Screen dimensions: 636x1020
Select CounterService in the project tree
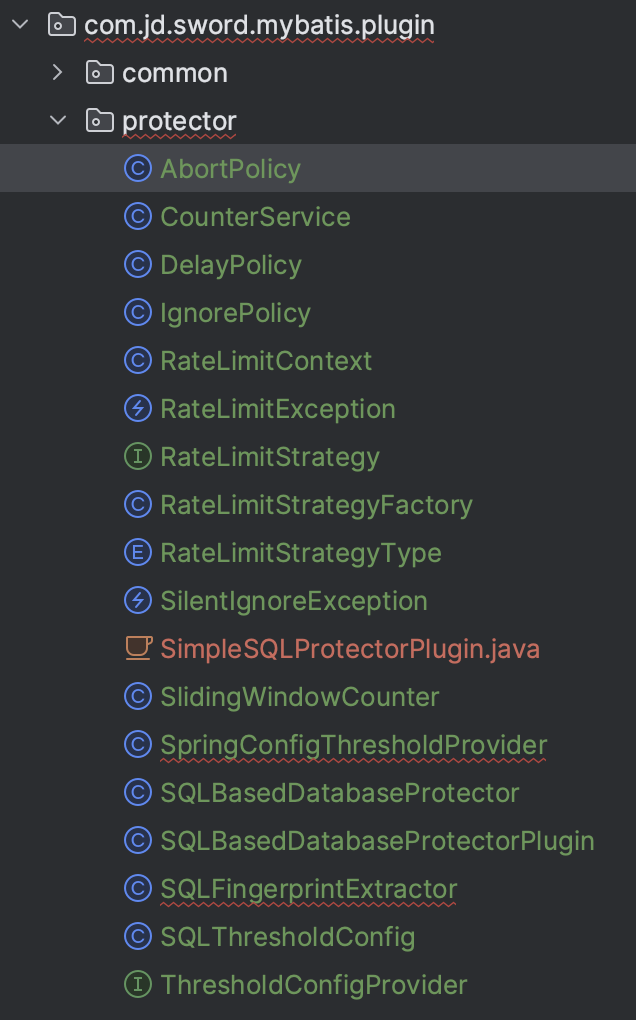click(x=255, y=217)
